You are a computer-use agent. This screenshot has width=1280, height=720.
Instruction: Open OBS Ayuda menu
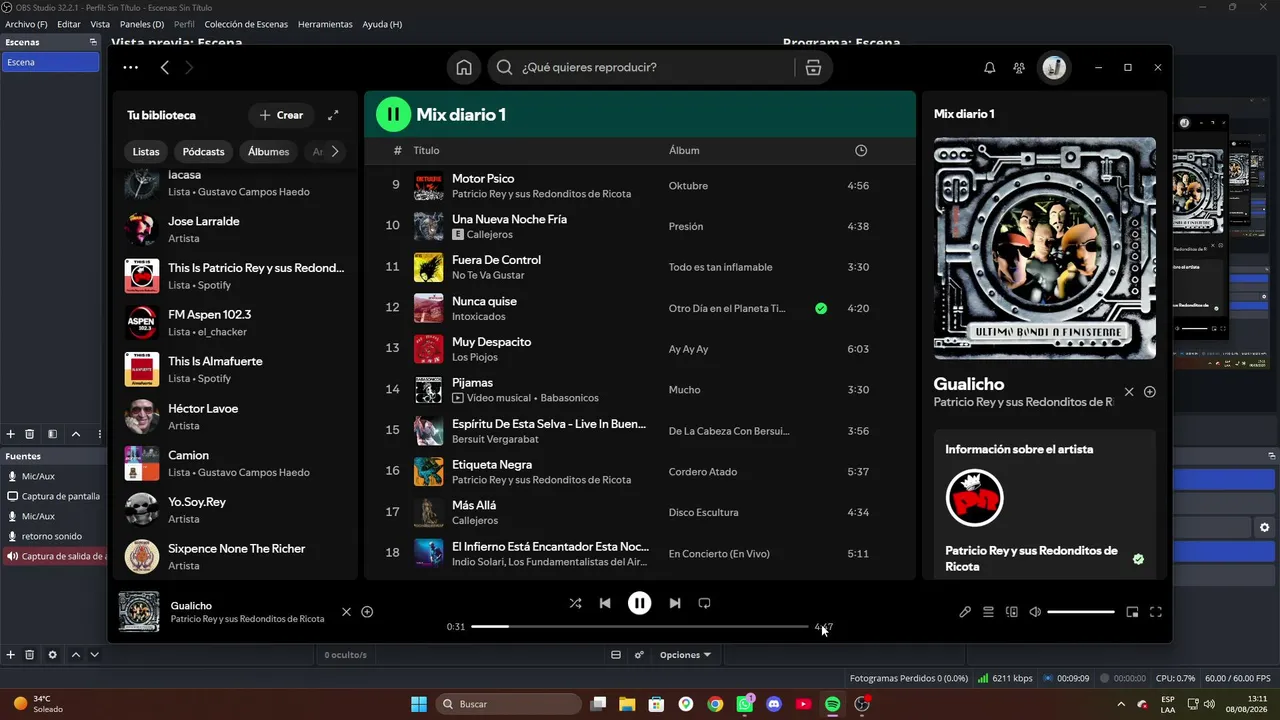(x=382, y=24)
